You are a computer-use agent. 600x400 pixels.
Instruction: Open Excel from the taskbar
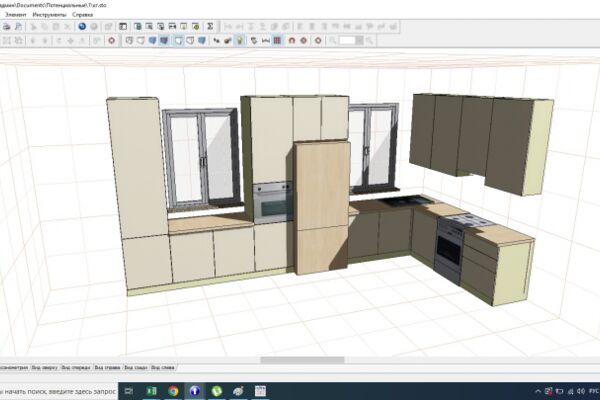coord(152,391)
